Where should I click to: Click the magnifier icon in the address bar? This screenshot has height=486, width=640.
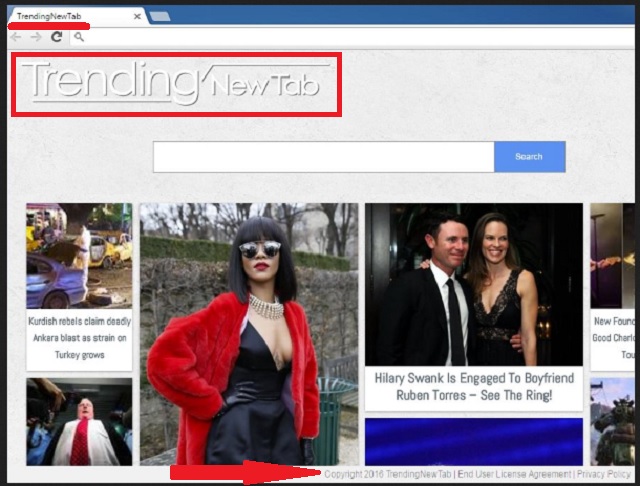pyautogui.click(x=79, y=37)
